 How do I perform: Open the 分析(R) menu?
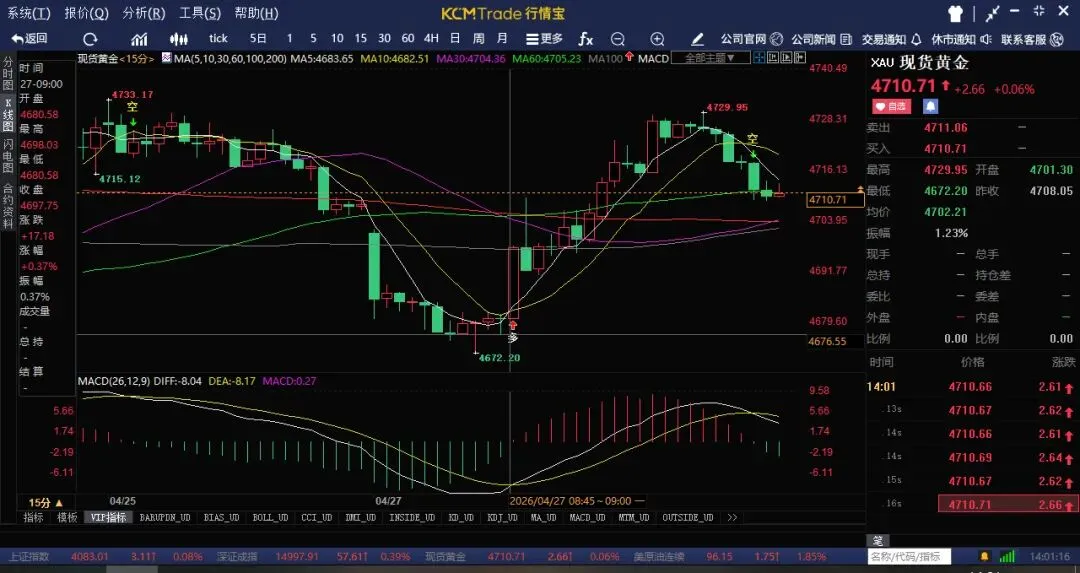(143, 13)
